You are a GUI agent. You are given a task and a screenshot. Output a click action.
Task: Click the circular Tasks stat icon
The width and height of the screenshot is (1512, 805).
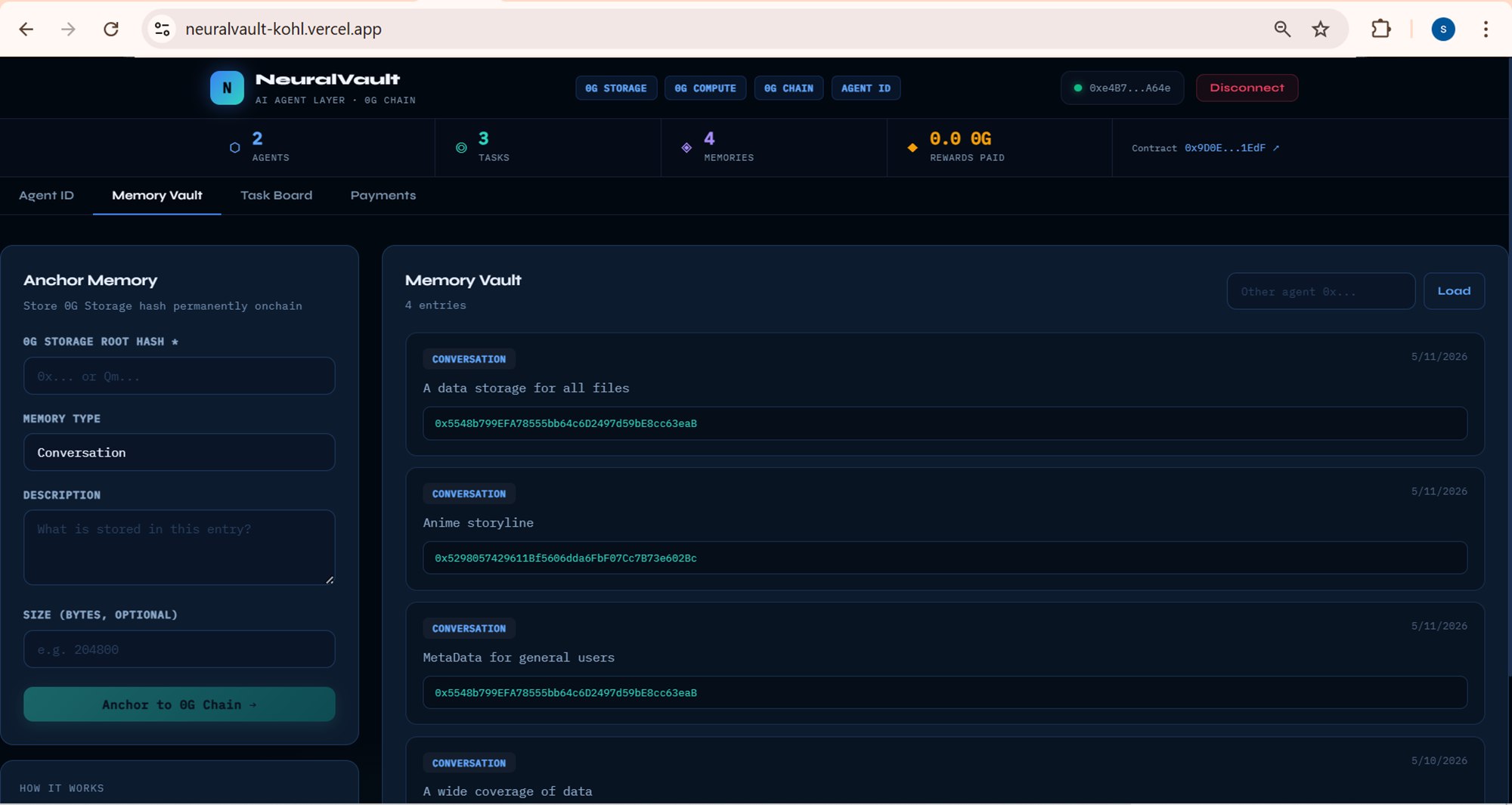click(461, 147)
